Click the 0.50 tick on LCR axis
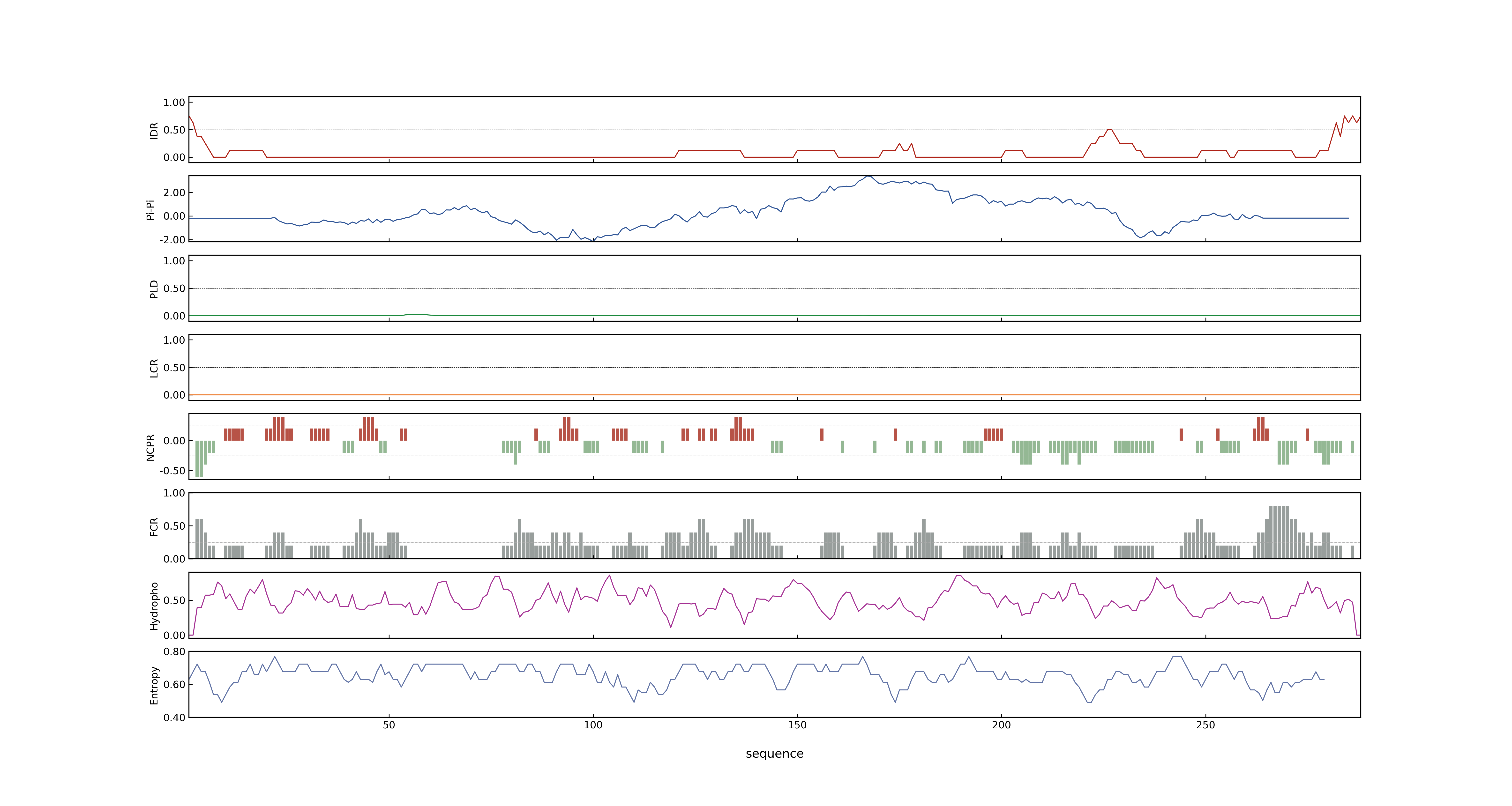The image size is (1512, 806). point(174,367)
